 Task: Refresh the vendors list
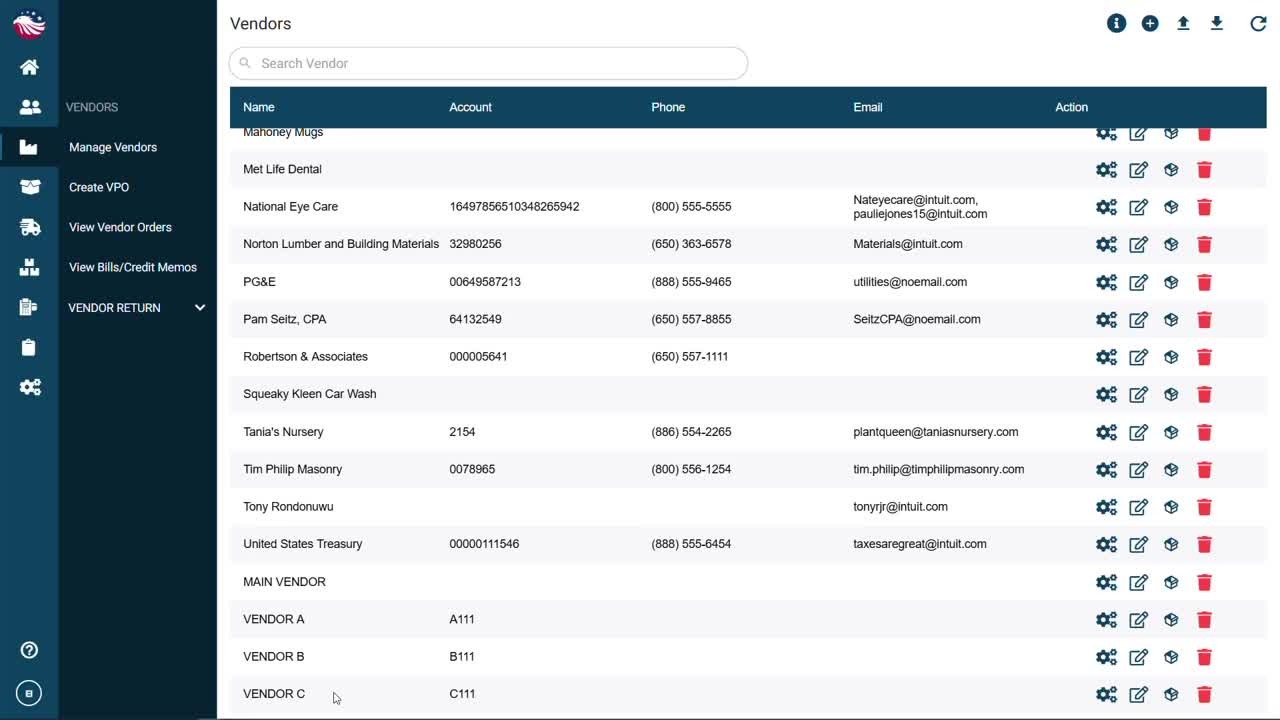coord(1258,23)
